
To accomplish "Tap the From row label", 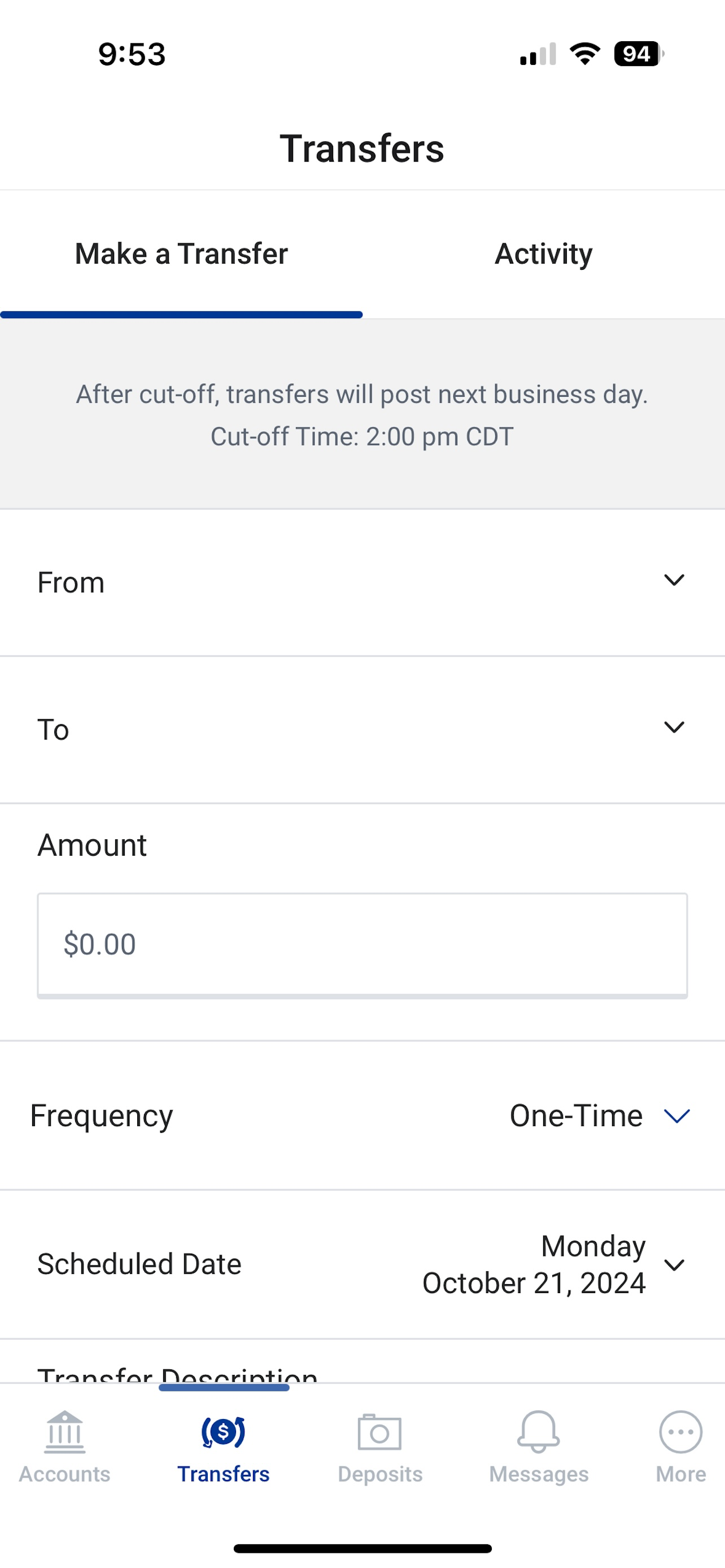I will [x=71, y=582].
